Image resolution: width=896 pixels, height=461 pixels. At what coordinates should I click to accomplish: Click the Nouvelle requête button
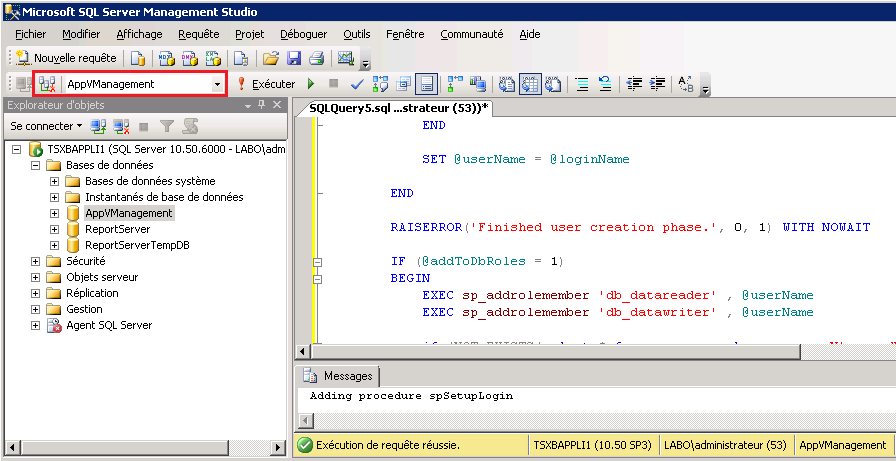pyautogui.click(x=66, y=58)
